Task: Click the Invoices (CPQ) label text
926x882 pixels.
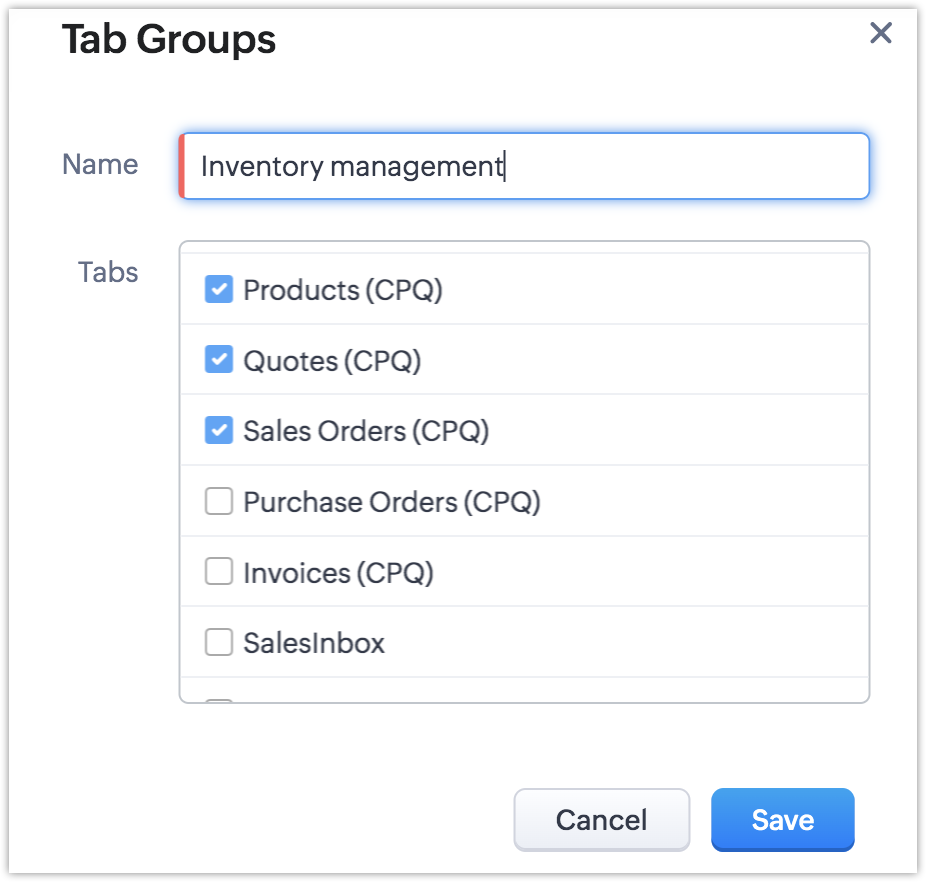Action: coord(338,572)
